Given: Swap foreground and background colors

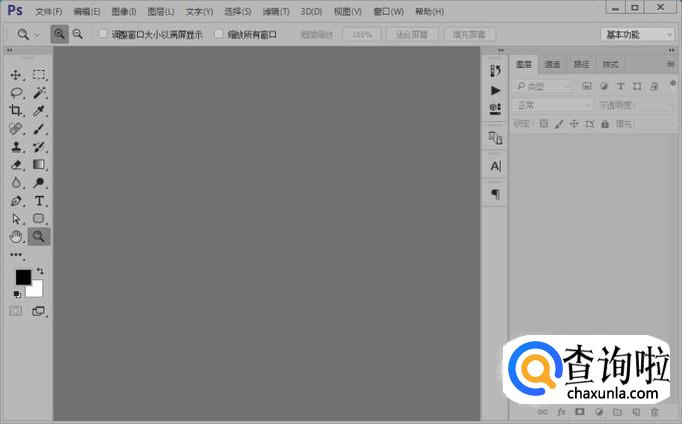Looking at the screenshot, I should [x=40, y=271].
